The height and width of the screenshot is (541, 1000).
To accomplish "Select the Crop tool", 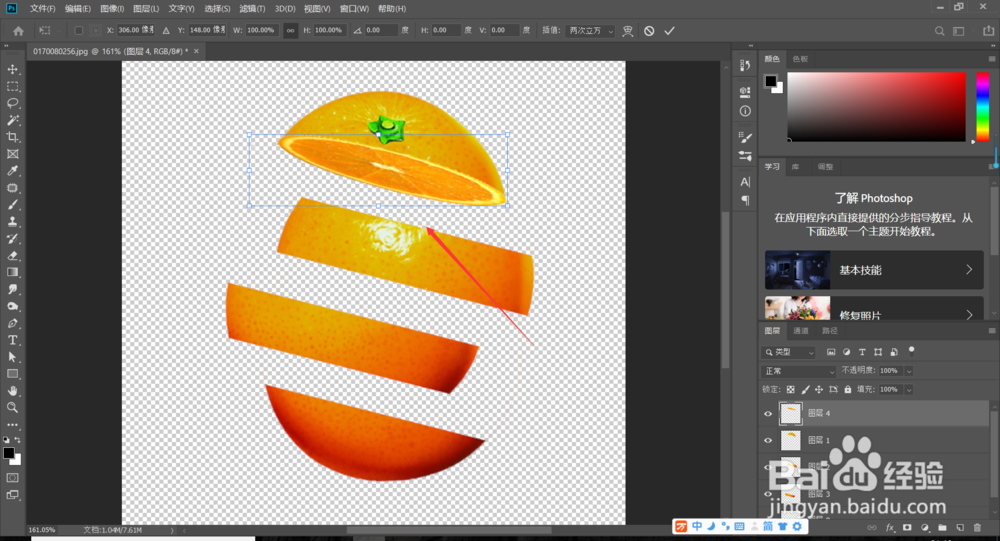I will click(13, 137).
